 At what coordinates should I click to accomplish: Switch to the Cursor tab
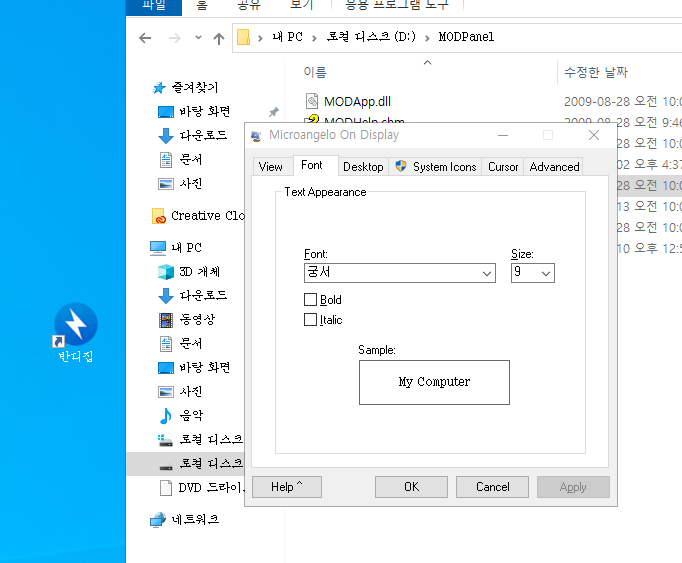pyautogui.click(x=503, y=167)
